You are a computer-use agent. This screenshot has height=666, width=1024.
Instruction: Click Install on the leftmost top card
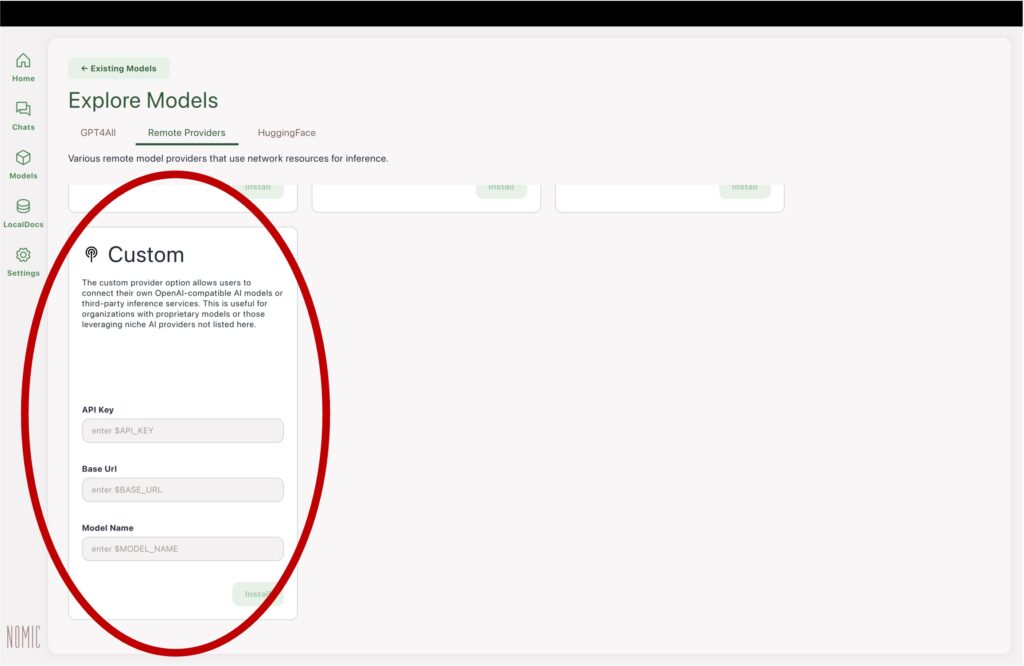[x=258, y=188]
